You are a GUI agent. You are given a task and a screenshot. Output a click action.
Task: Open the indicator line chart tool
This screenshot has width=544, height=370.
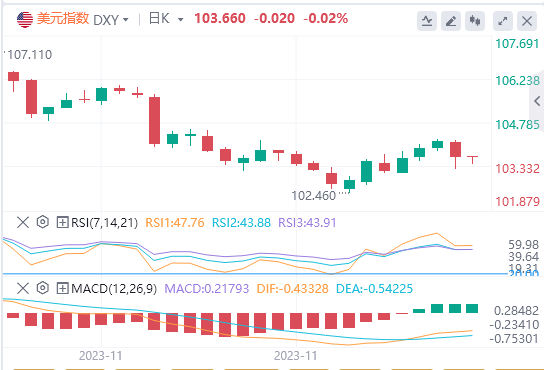tap(427, 21)
